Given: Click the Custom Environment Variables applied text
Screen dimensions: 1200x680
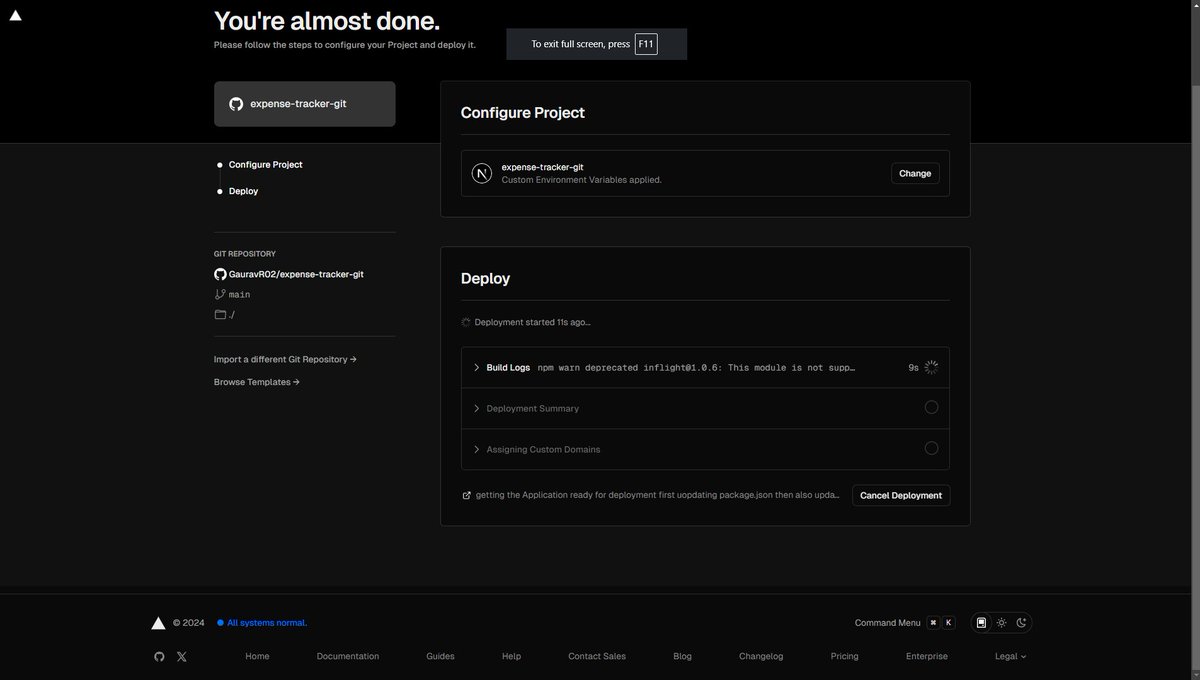Looking at the screenshot, I should (582, 180).
